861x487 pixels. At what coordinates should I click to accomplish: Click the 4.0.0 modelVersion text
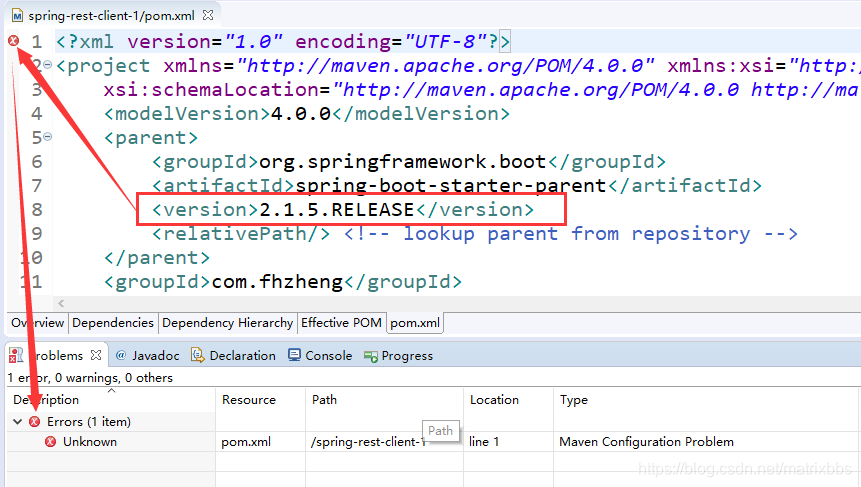[301, 114]
